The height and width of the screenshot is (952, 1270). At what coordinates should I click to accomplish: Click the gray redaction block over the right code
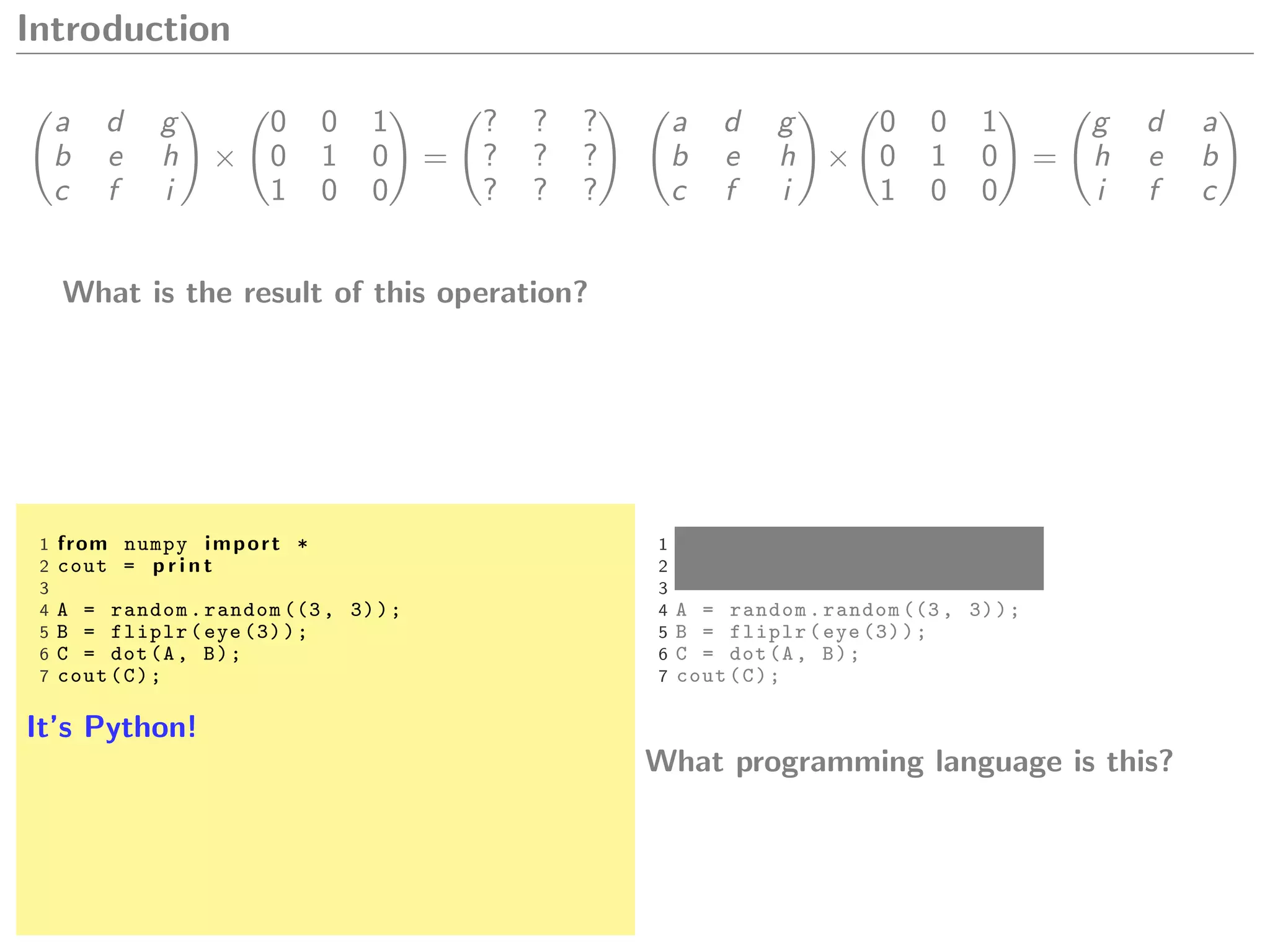(x=859, y=558)
